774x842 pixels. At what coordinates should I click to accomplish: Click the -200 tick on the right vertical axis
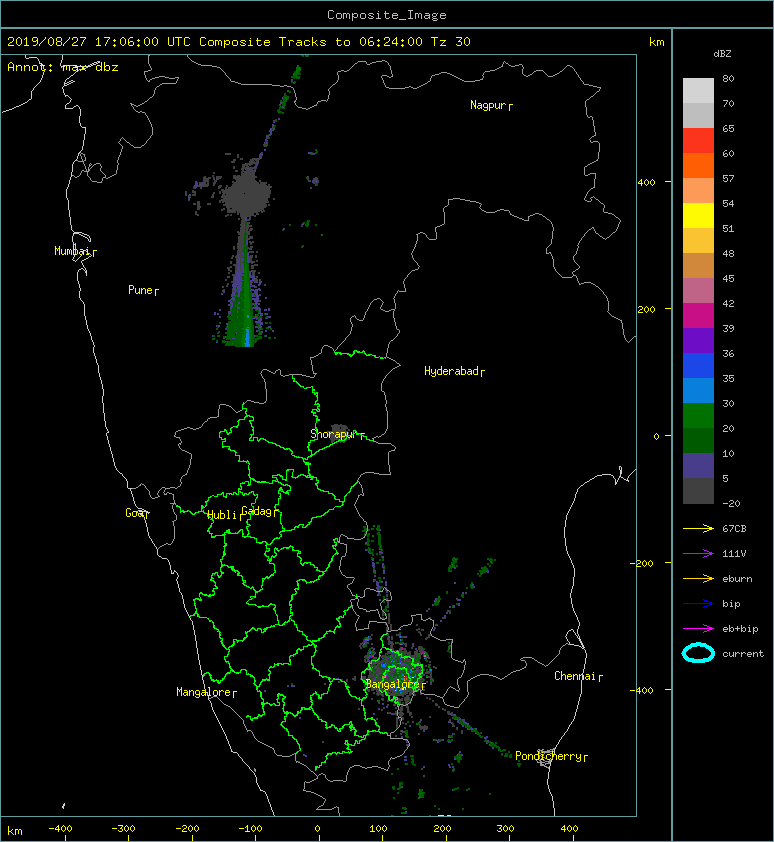(x=642, y=563)
